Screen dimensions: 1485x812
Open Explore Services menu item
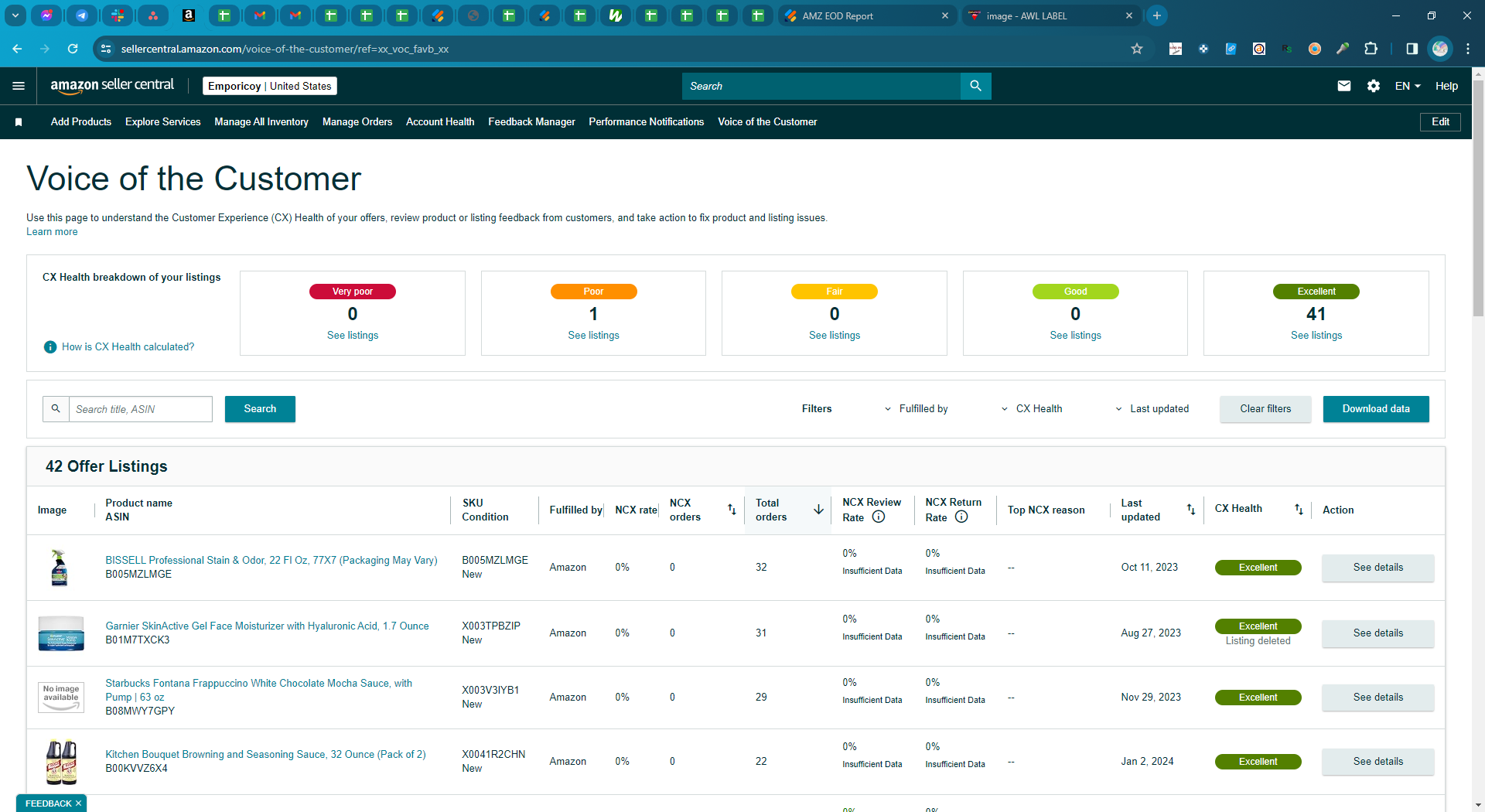[x=163, y=122]
